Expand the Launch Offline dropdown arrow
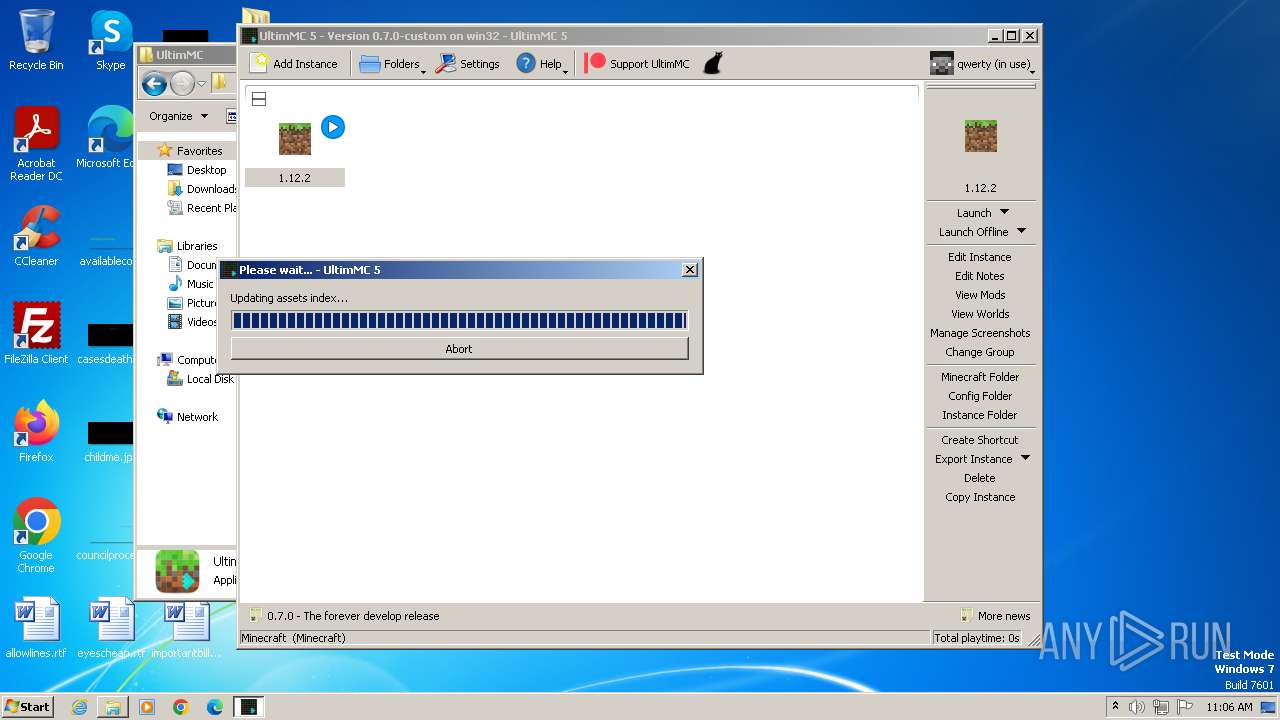Image resolution: width=1280 pixels, height=720 pixels. (1021, 231)
